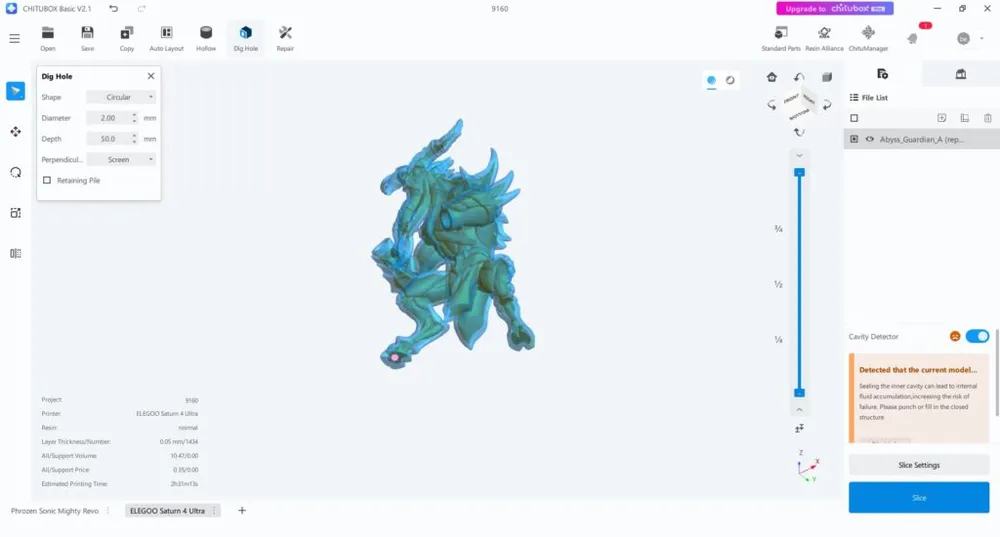Open Resin Alliance

(824, 34)
